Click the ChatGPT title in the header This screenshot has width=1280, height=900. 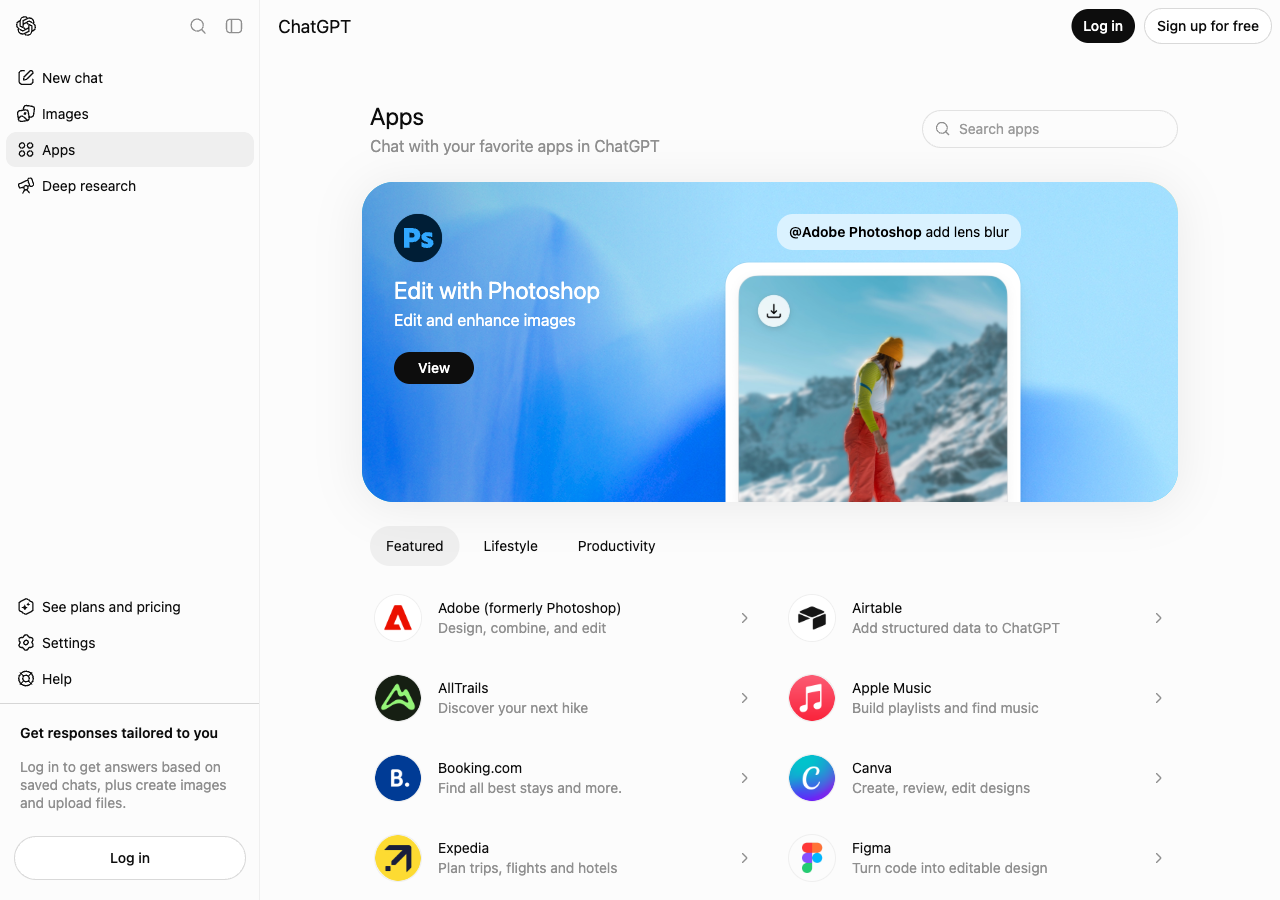coord(314,27)
